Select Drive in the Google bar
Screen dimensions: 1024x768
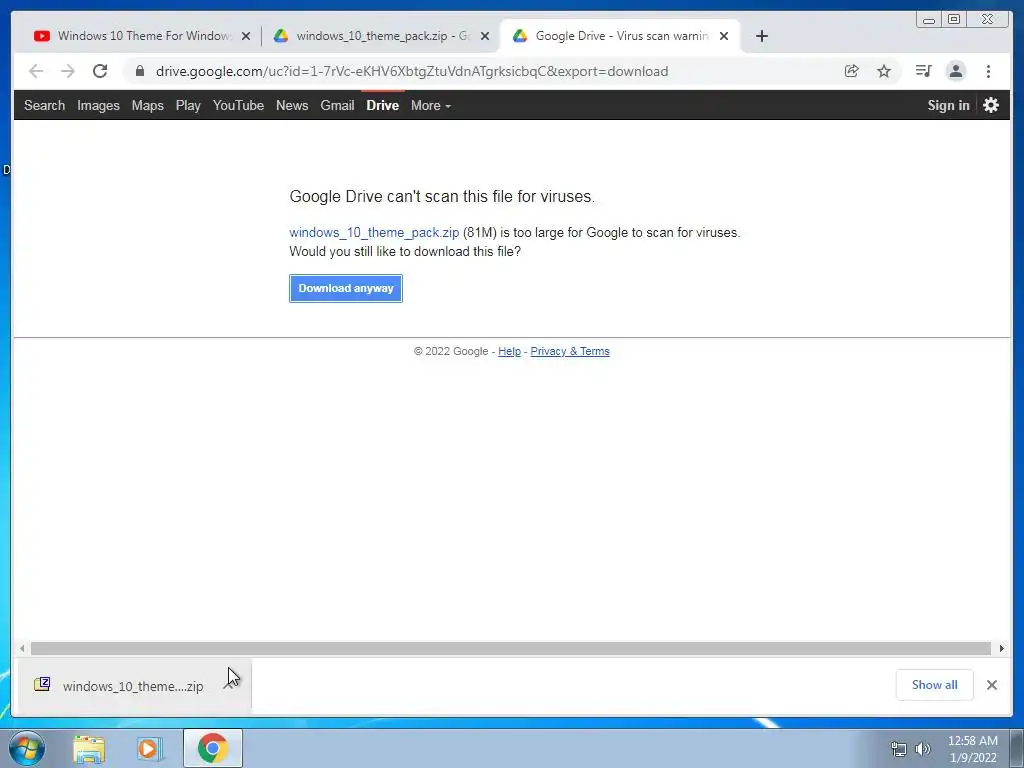(383, 105)
